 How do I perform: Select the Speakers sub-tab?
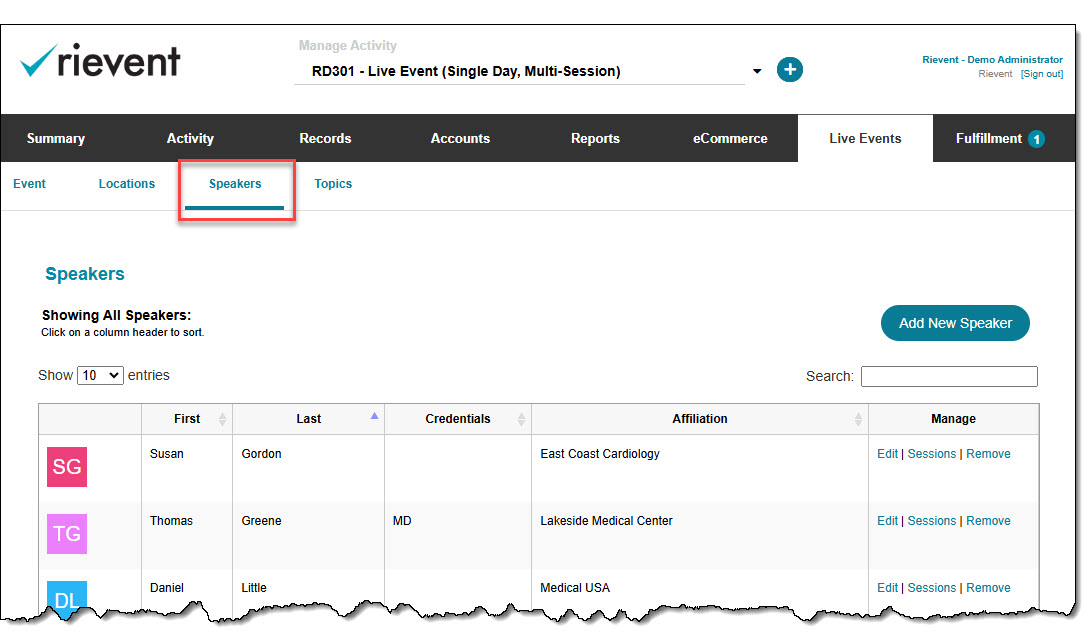235,183
